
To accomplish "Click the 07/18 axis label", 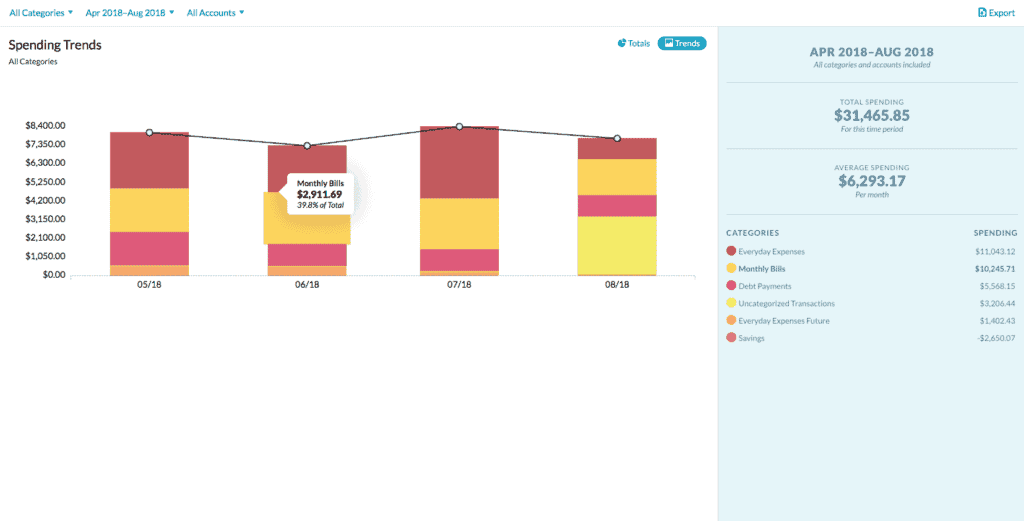I will click(x=460, y=285).
